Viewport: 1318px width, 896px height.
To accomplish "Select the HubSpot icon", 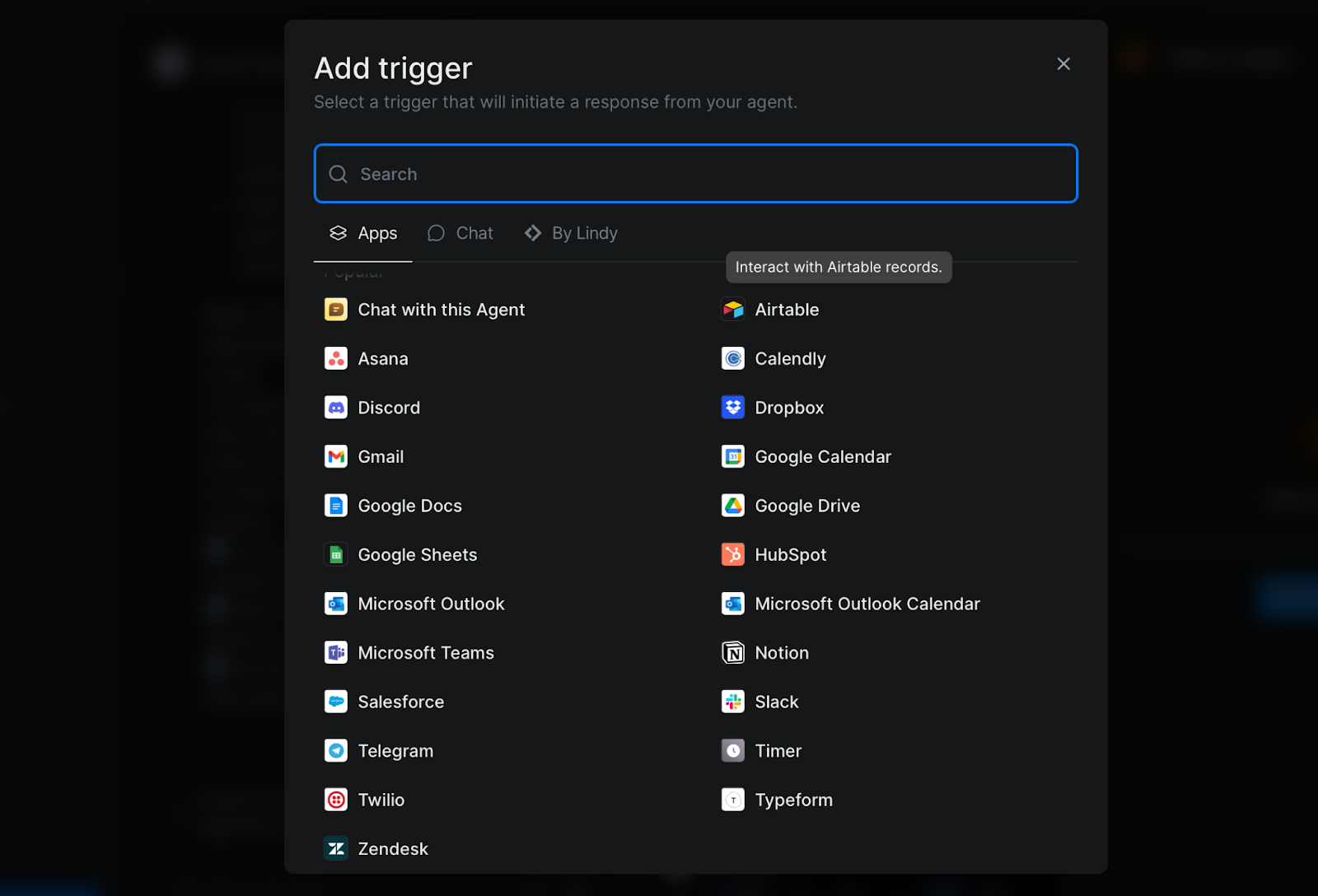I will (x=732, y=555).
